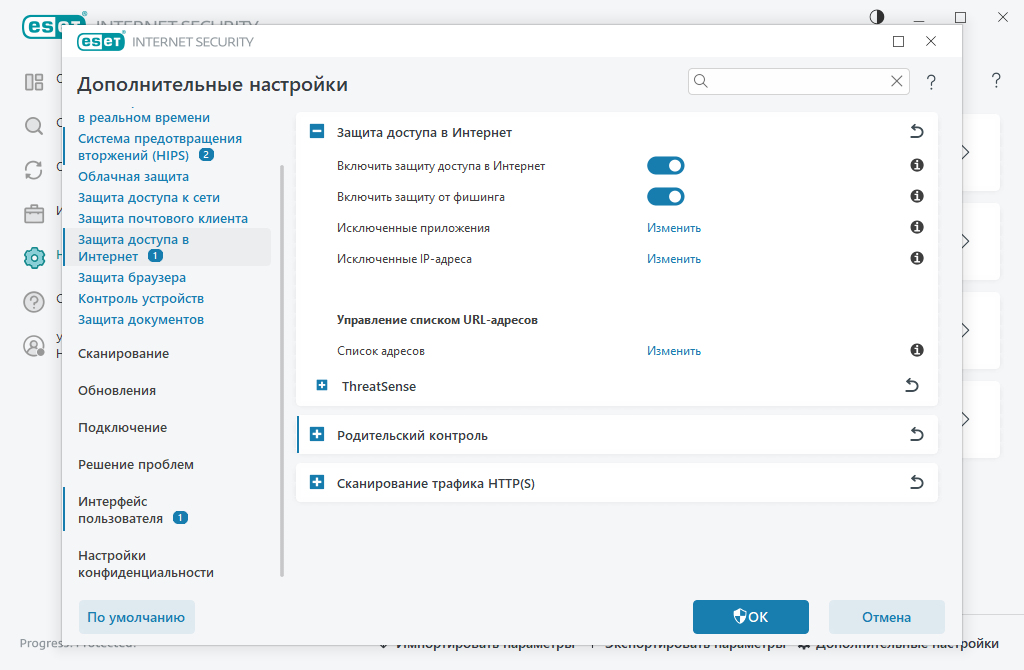Reset Защита доступа в Интернет section to defaults

(x=917, y=132)
